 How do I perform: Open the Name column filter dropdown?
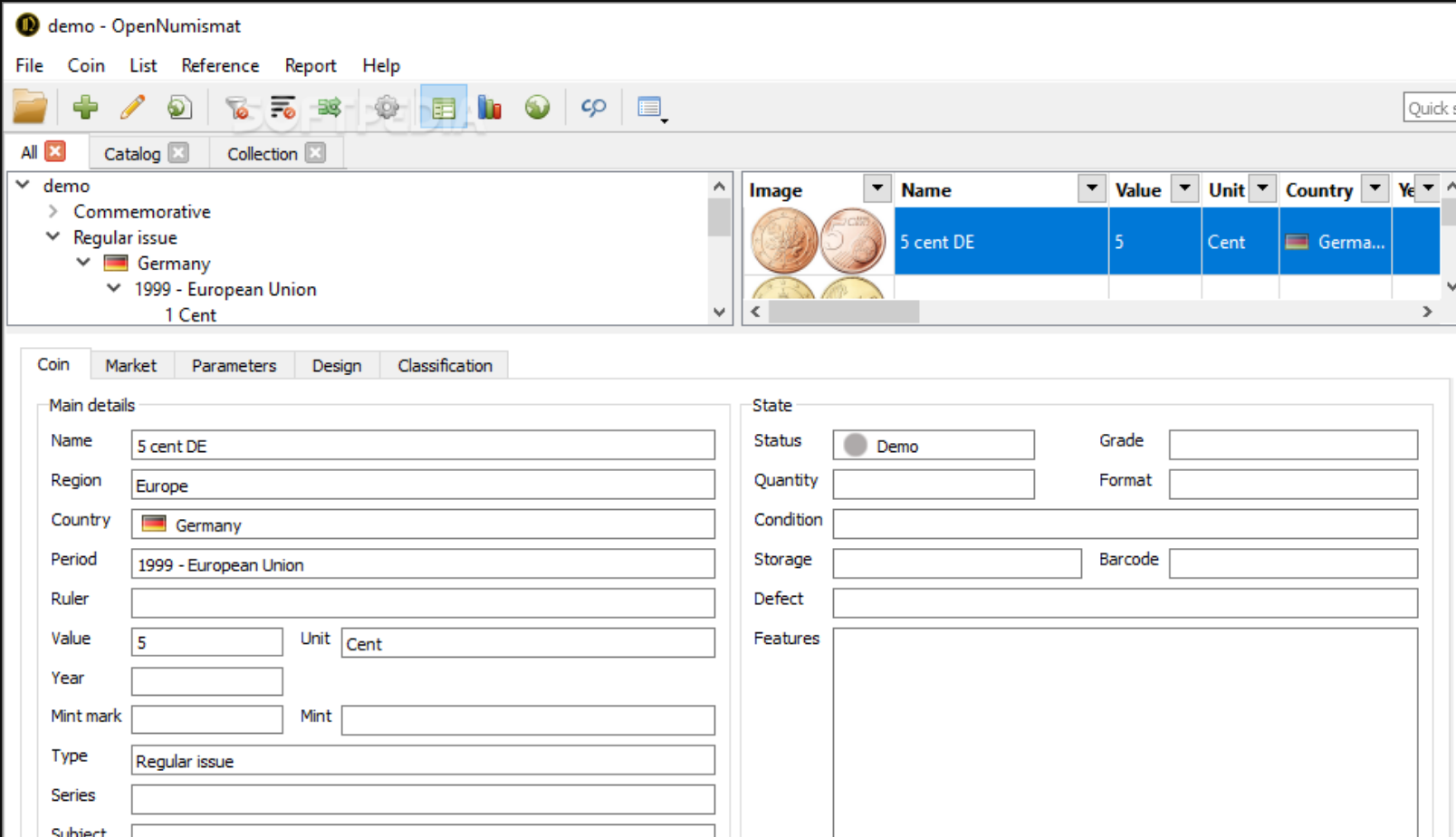(x=1091, y=188)
